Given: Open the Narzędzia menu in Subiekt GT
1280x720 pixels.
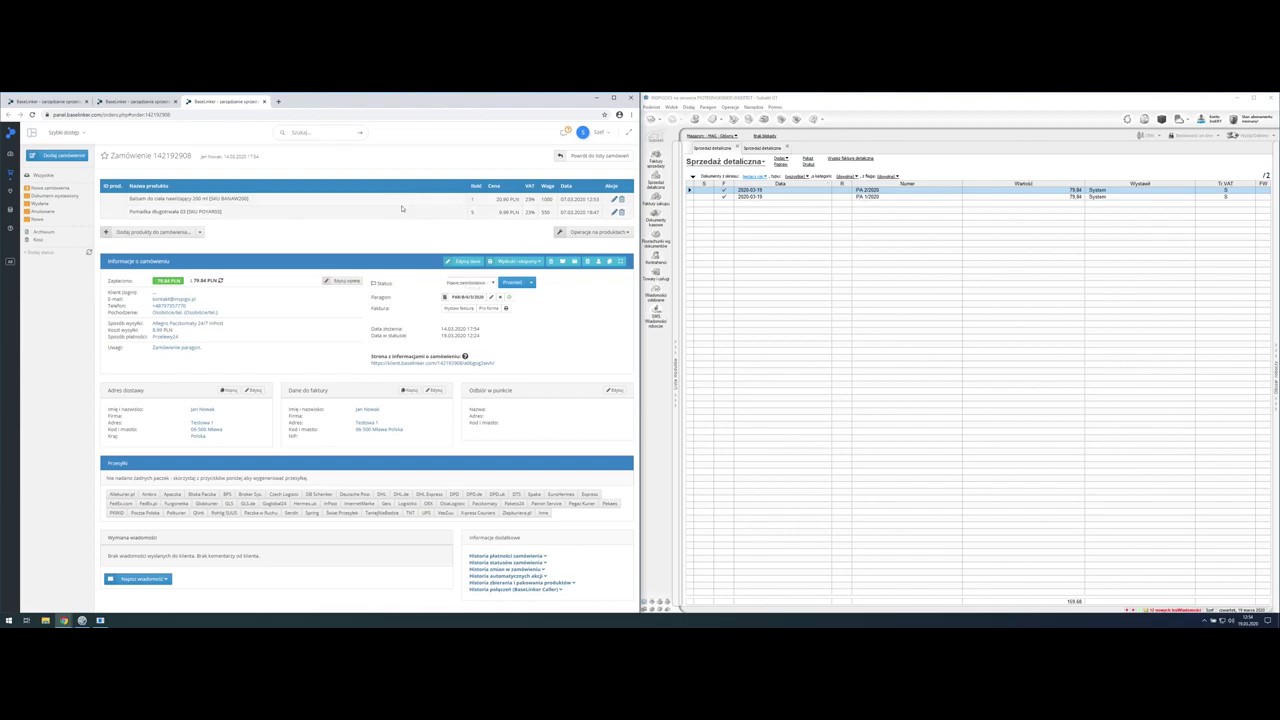Looking at the screenshot, I should coord(753,107).
